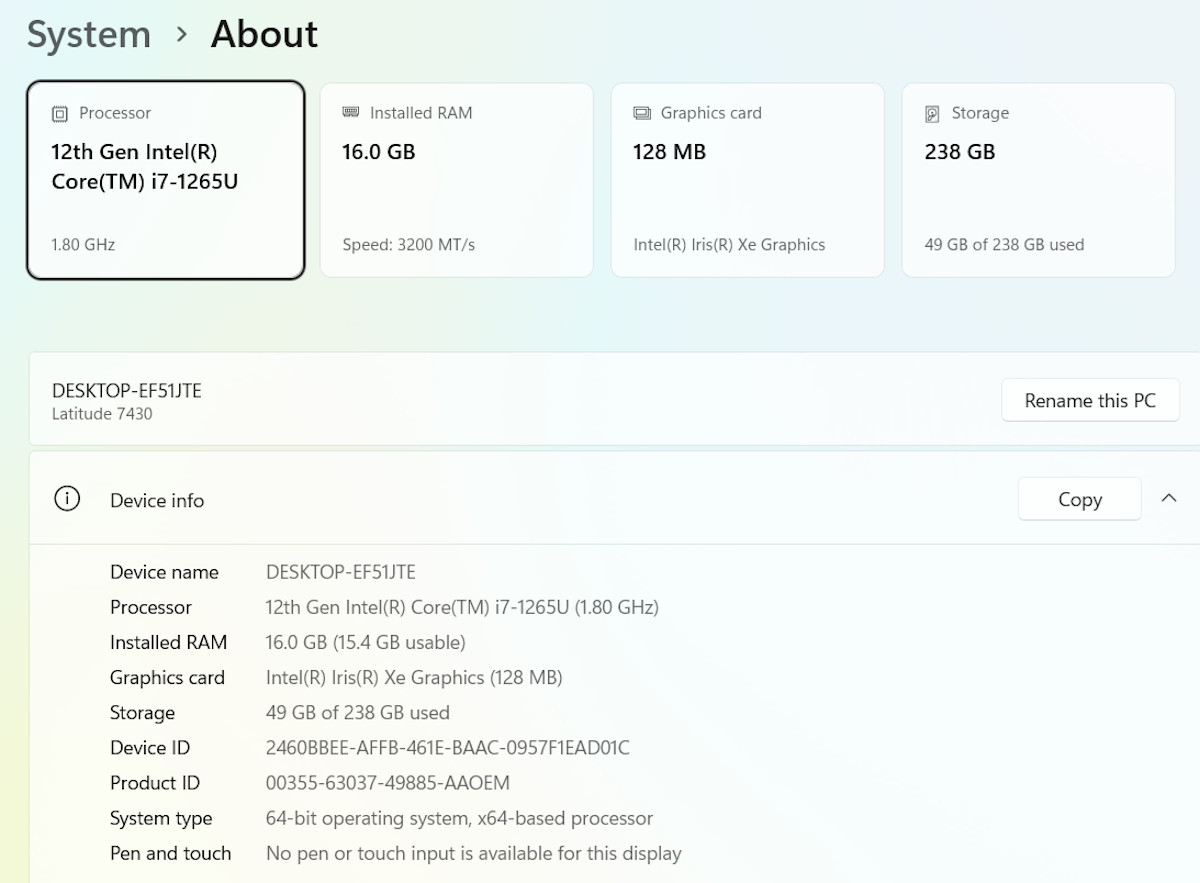The width and height of the screenshot is (1200, 883).
Task: Click the Graphics card icon
Action: pyautogui.click(x=642, y=113)
